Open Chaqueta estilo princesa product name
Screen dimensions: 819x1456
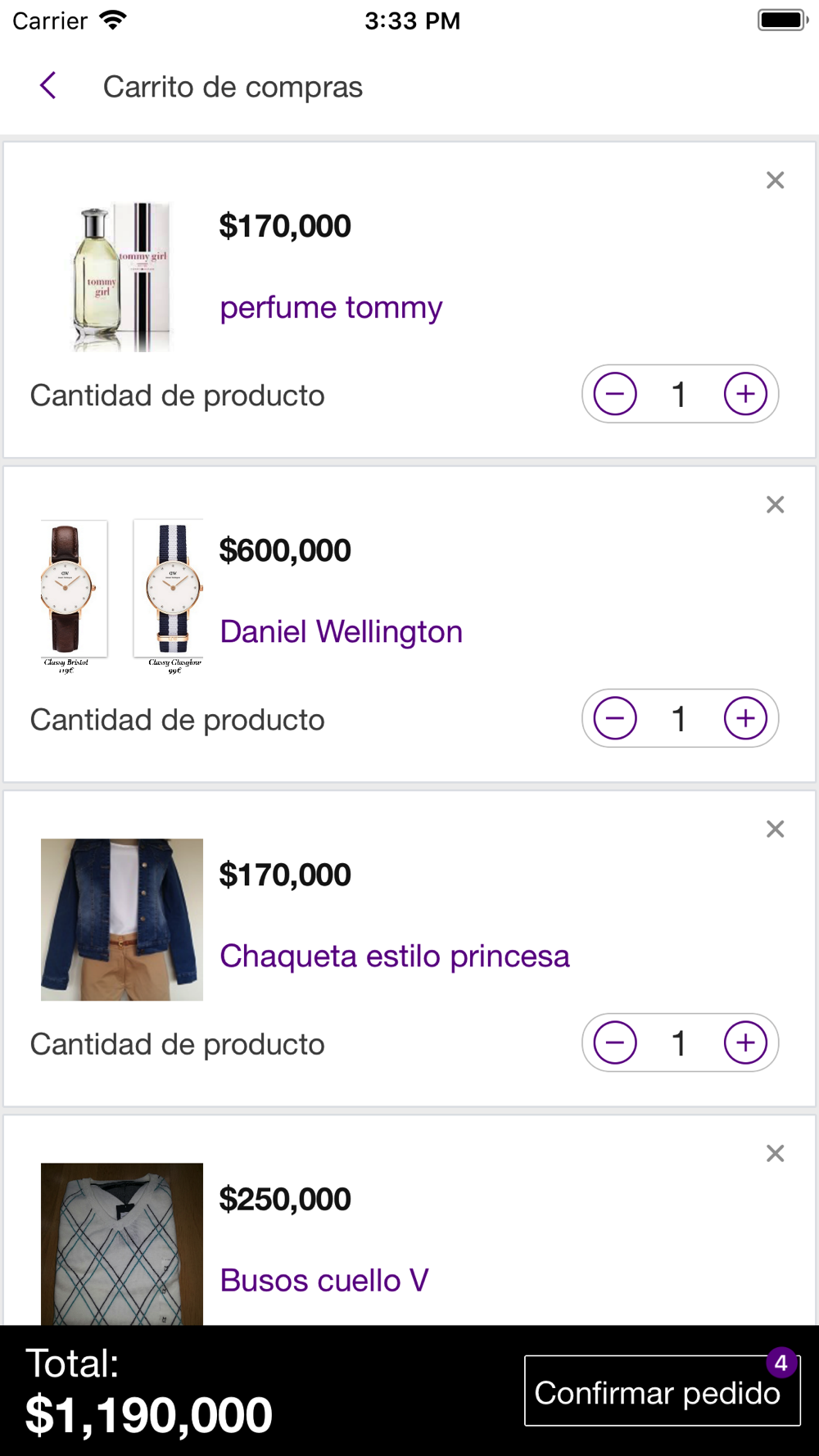(394, 956)
